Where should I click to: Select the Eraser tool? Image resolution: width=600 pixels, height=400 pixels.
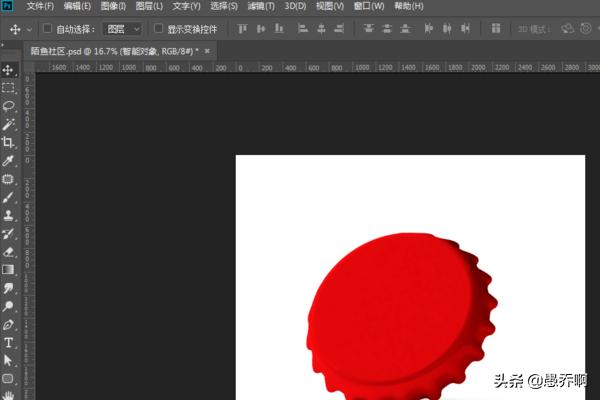[x=8, y=251]
